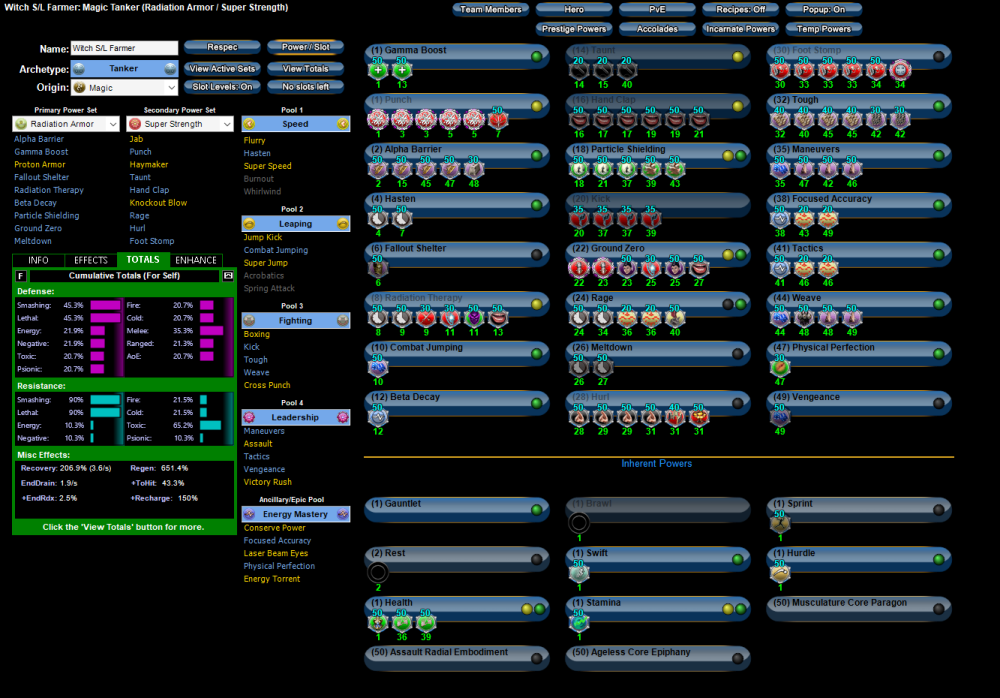Select the single enhancement slot under Fallout Shelter
The image size is (1000, 698).
pos(378,268)
